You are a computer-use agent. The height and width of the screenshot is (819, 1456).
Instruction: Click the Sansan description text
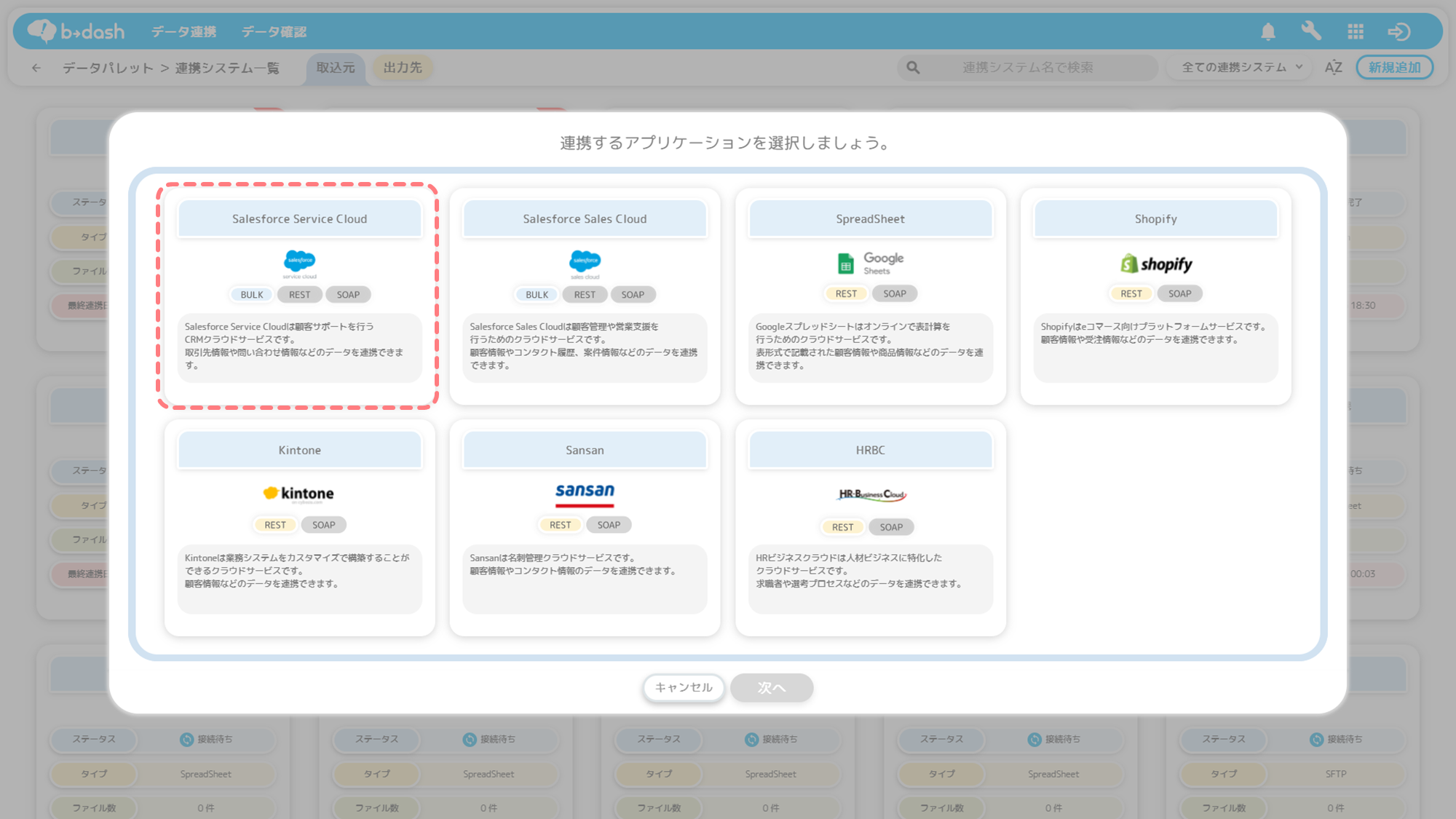tap(574, 564)
